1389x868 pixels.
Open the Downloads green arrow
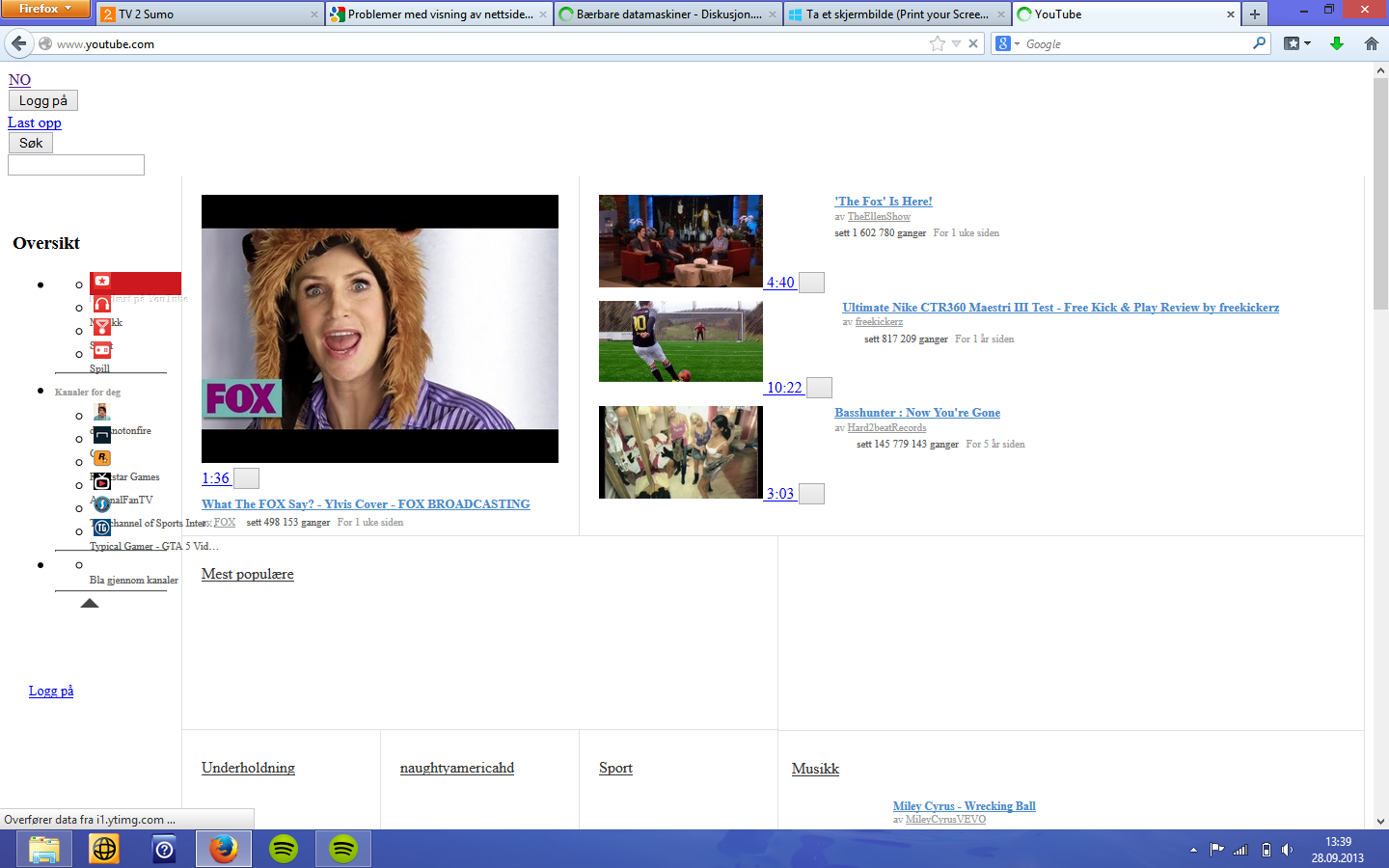pos(1337,43)
